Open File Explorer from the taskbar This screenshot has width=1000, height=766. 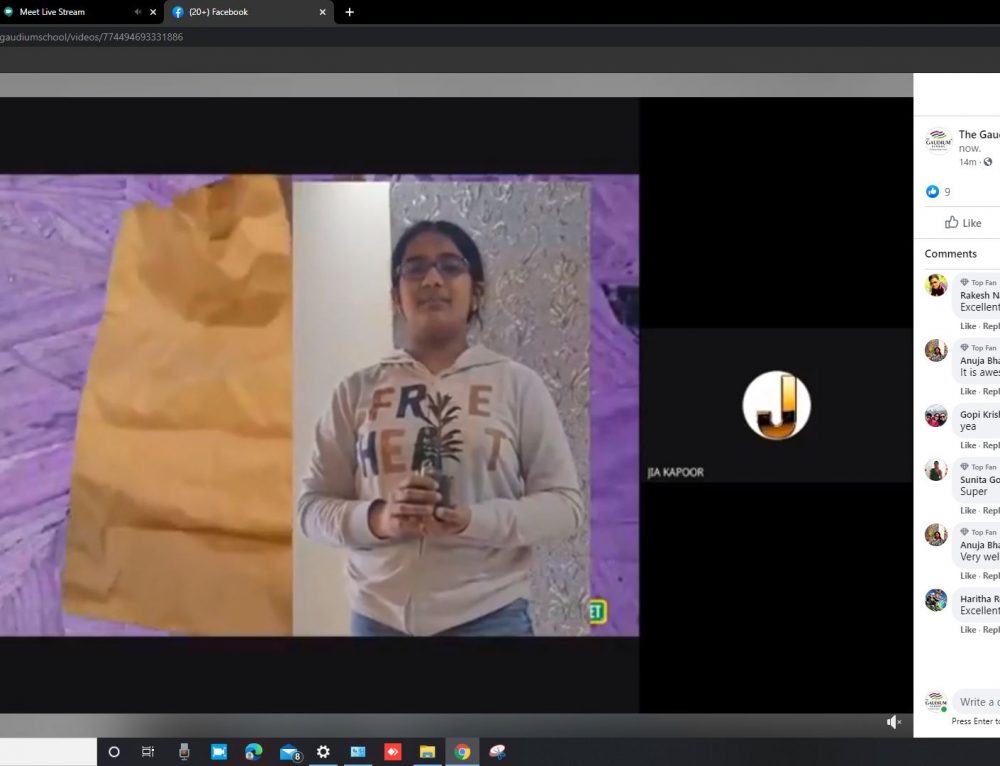427,752
